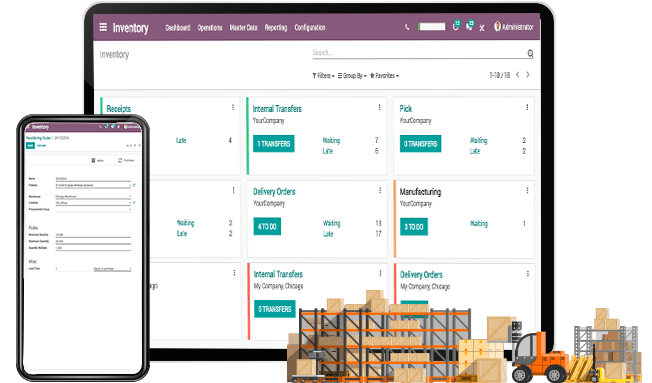Click the Save button on the phone

click(x=30, y=146)
